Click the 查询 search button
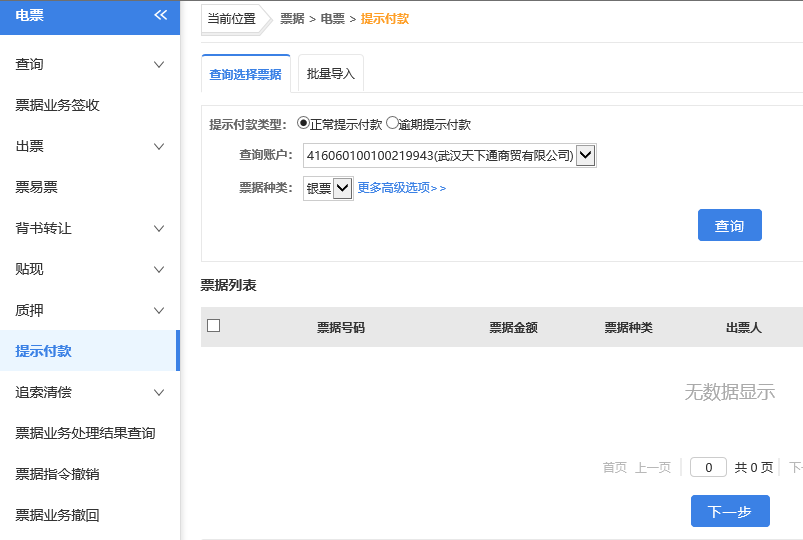The image size is (803, 540). [729, 226]
